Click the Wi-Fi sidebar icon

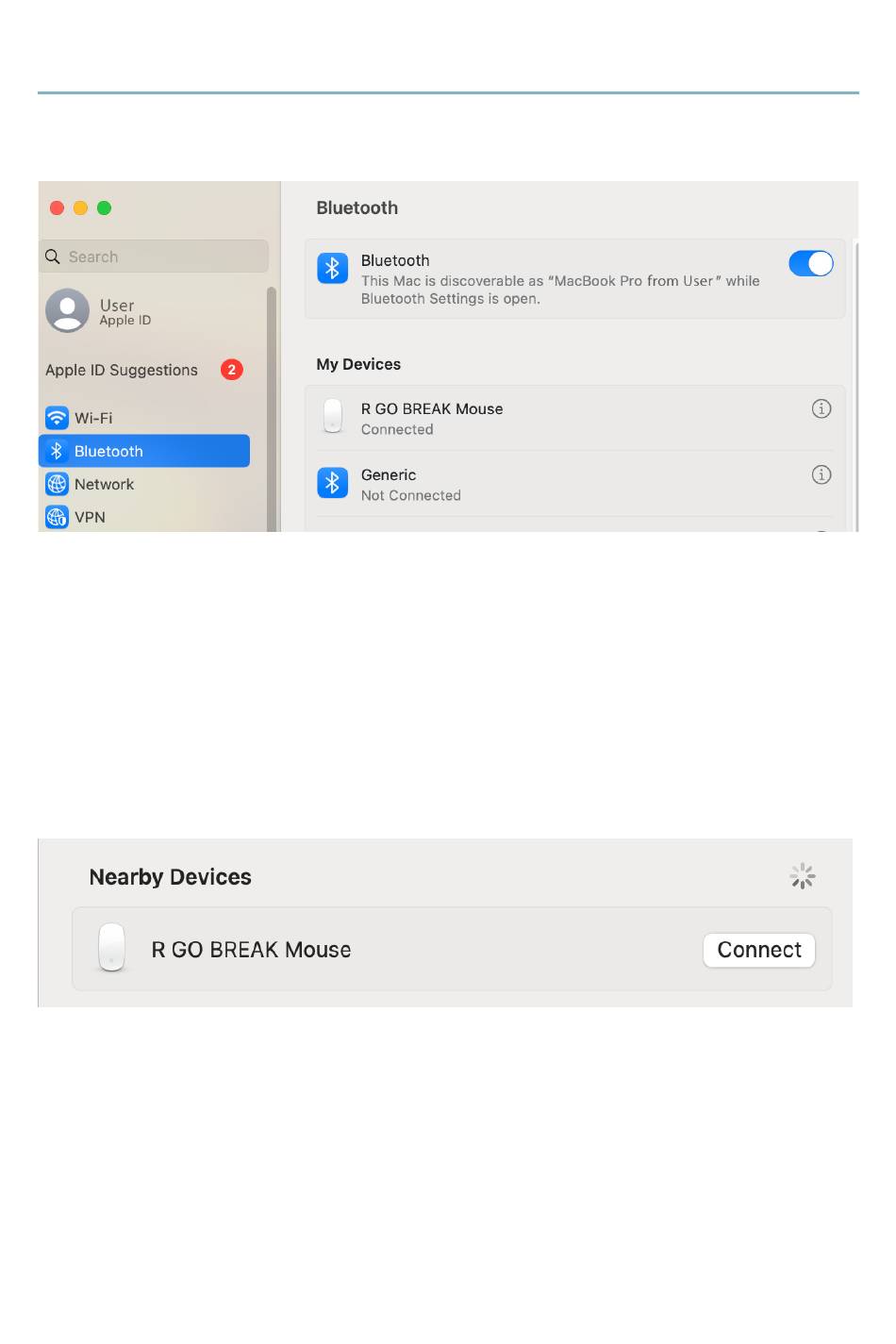[x=57, y=418]
